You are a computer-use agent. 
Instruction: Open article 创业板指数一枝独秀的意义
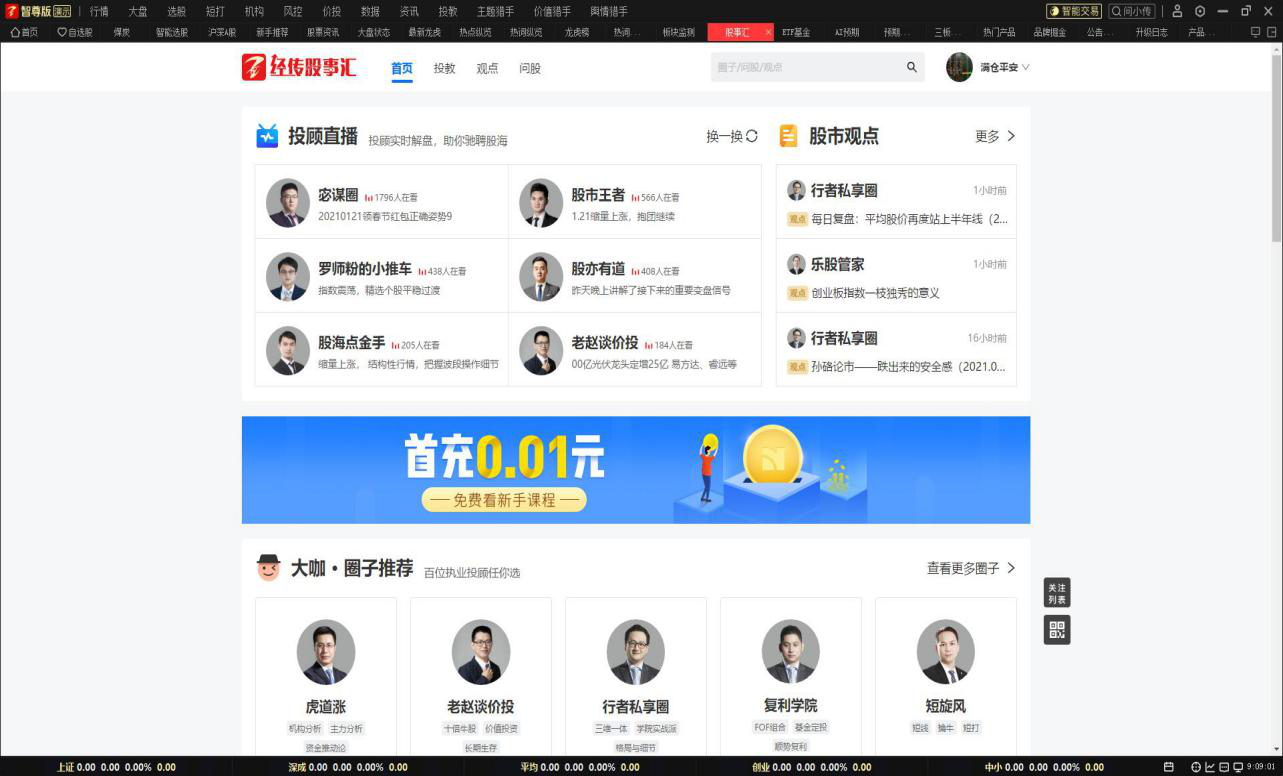875,293
